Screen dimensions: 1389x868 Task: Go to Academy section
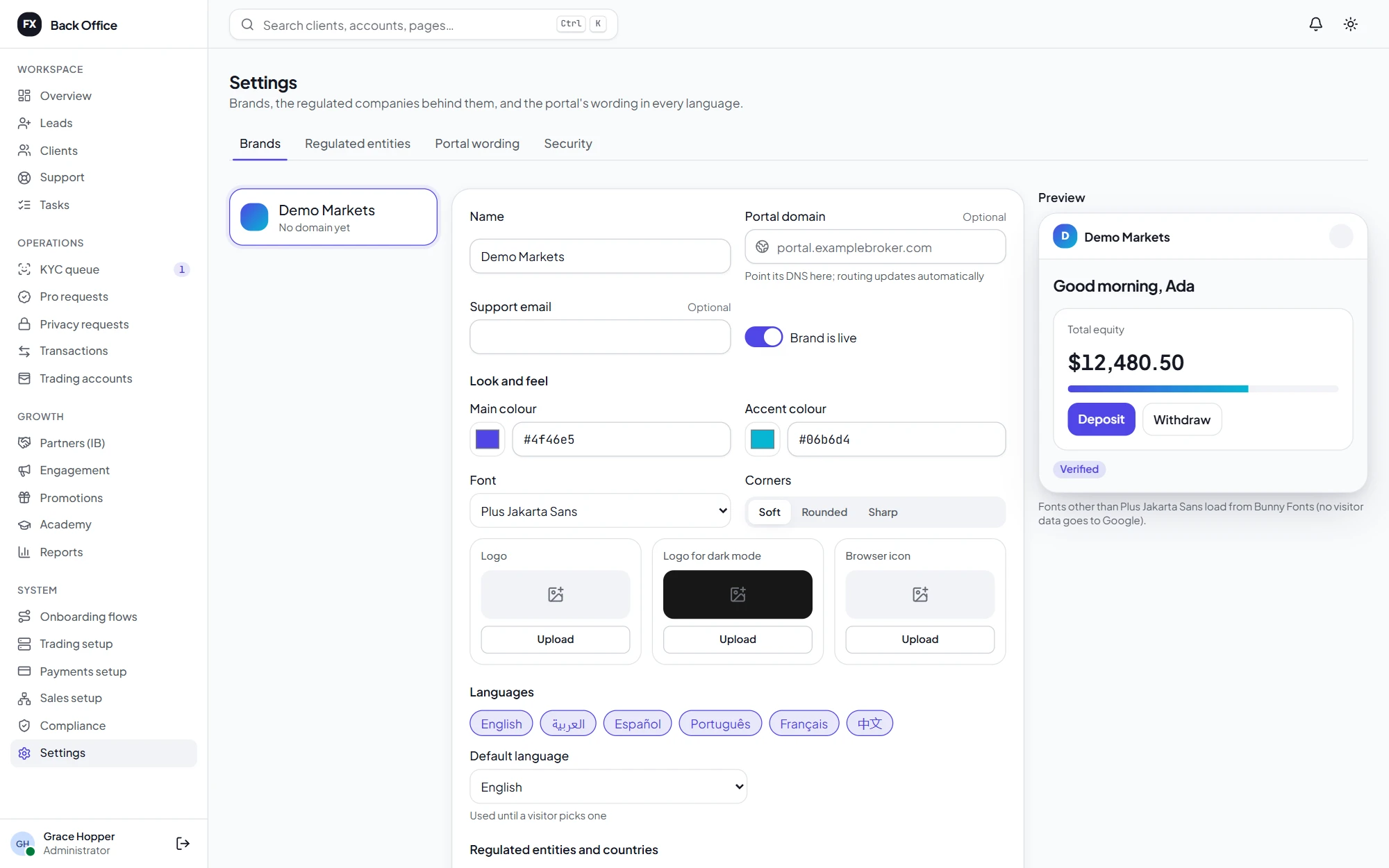point(103,524)
